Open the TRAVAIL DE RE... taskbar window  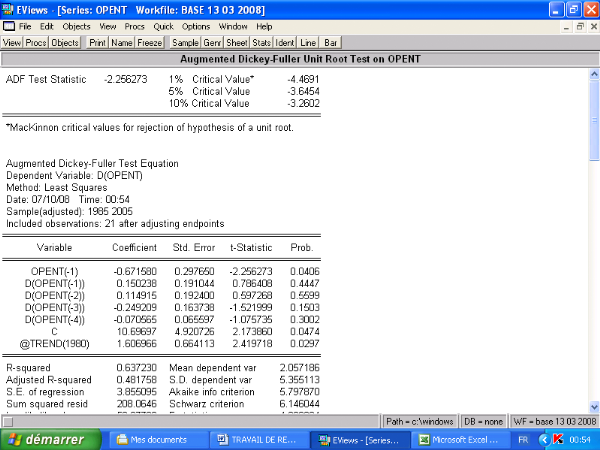pos(255,440)
